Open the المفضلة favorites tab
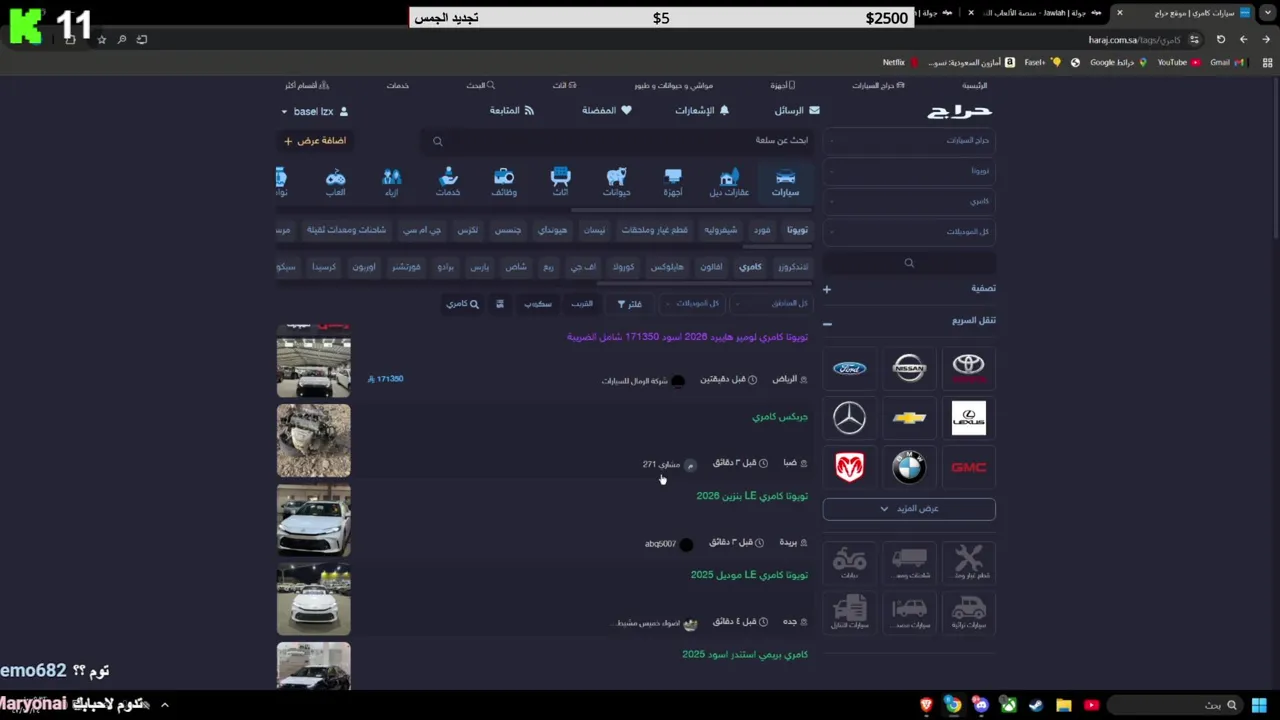Viewport: 1280px width, 720px height. [607, 110]
